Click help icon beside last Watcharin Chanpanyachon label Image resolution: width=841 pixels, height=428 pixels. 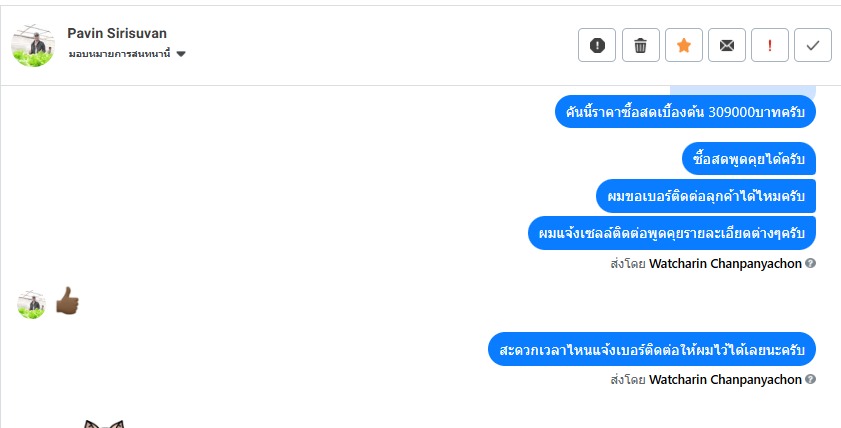811,380
